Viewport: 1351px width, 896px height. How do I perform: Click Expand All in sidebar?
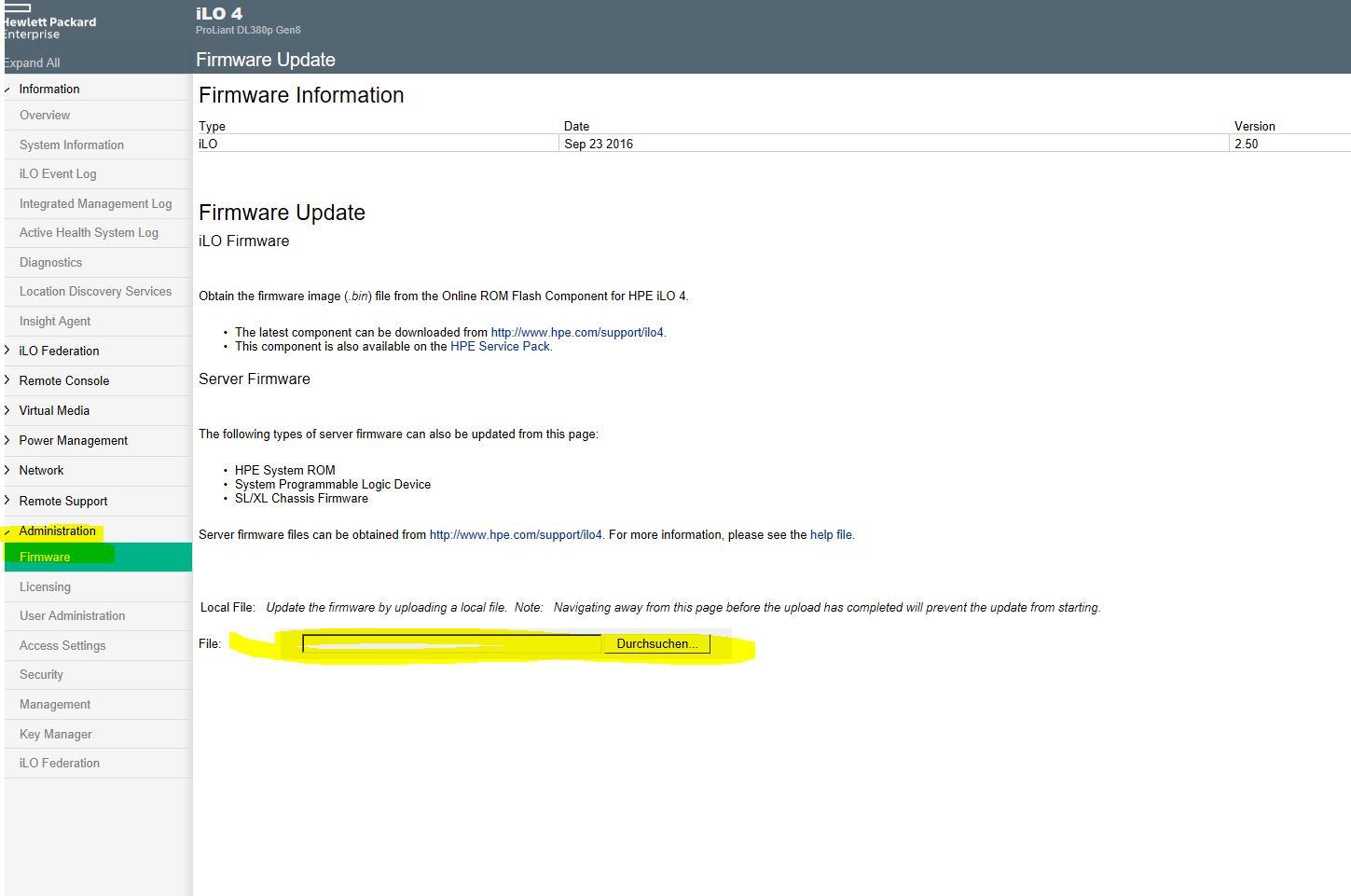[x=32, y=62]
